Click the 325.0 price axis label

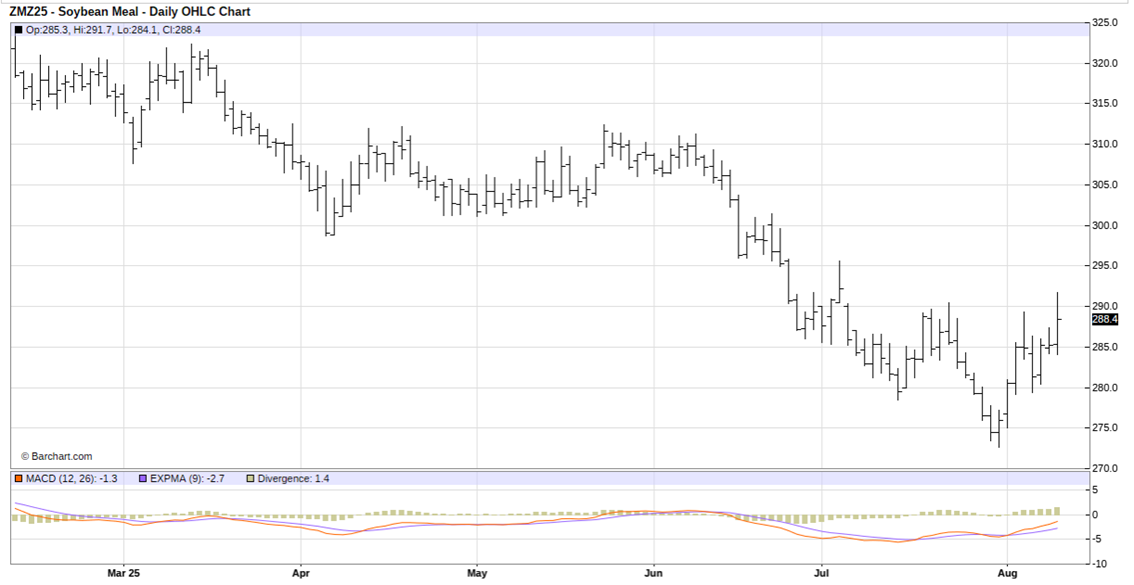click(x=1104, y=22)
